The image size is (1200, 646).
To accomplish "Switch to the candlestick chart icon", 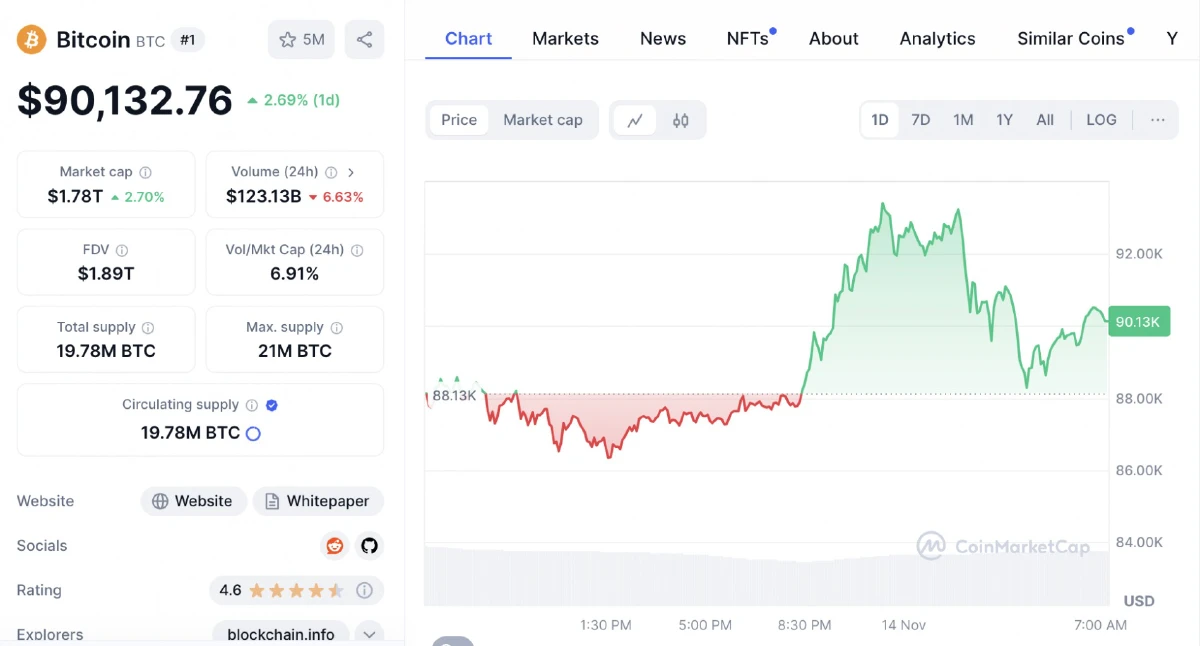I will [681, 120].
